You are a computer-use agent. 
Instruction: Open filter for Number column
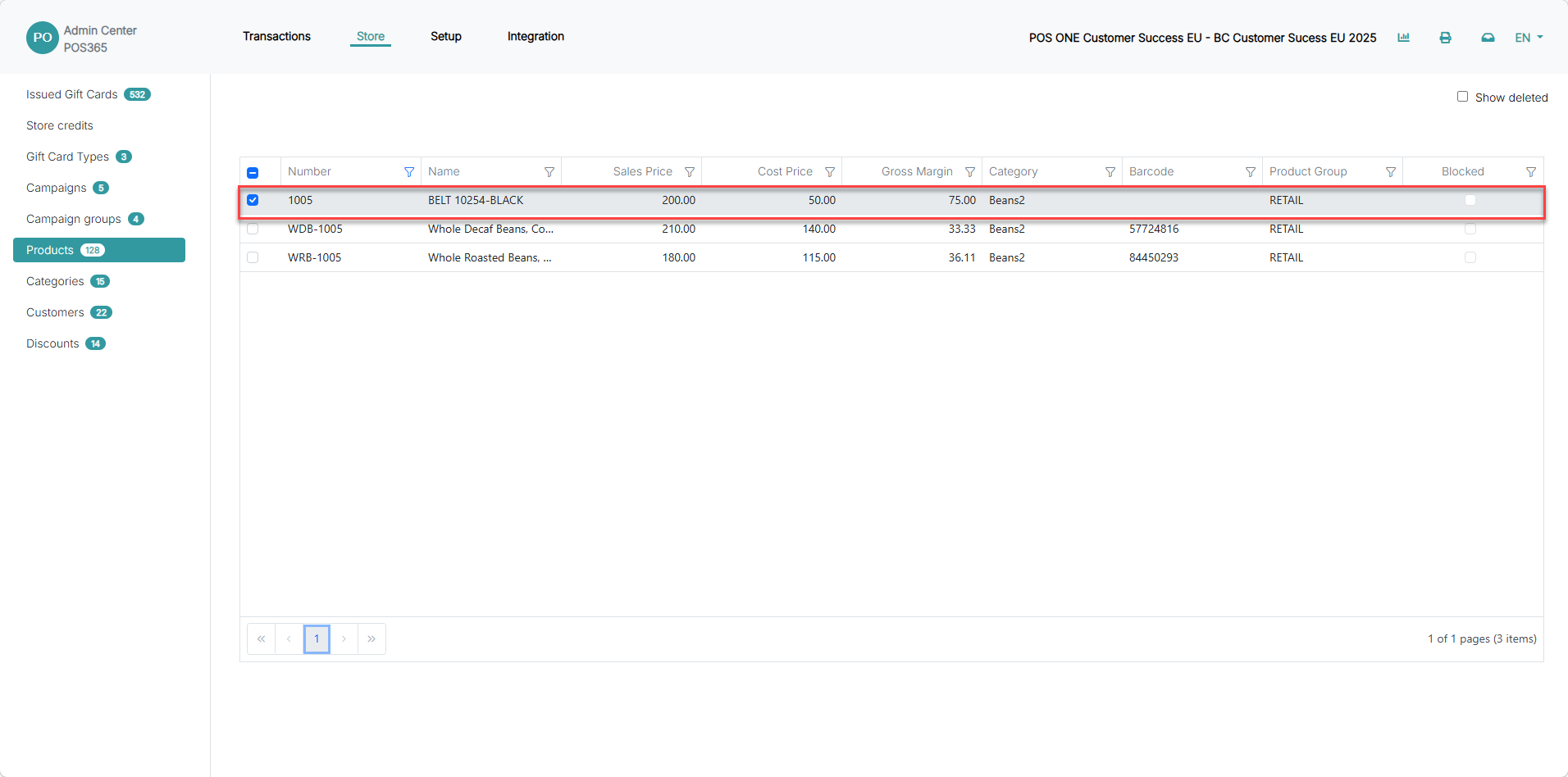[x=409, y=172]
